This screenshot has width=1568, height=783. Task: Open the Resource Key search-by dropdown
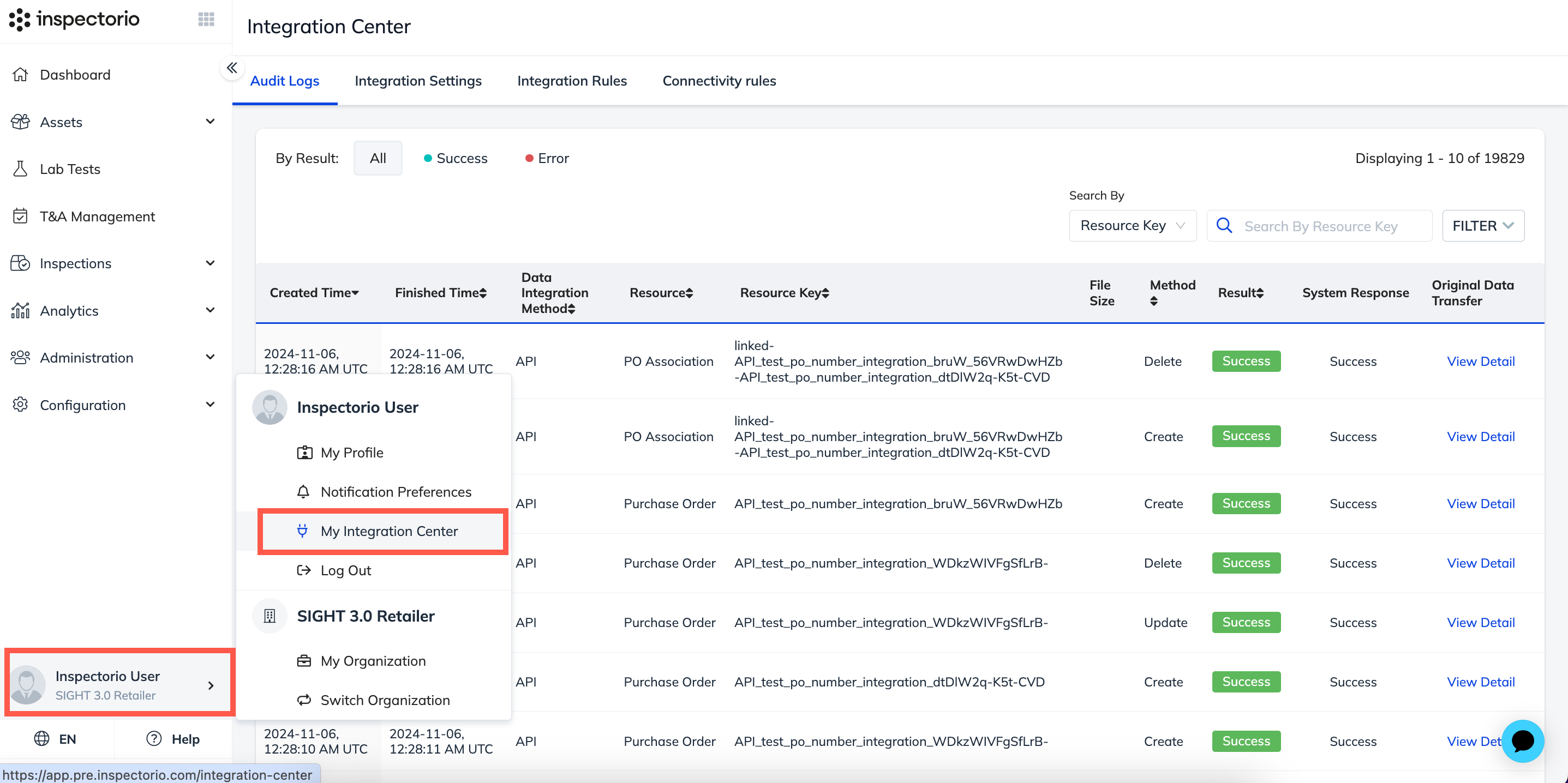1133,226
